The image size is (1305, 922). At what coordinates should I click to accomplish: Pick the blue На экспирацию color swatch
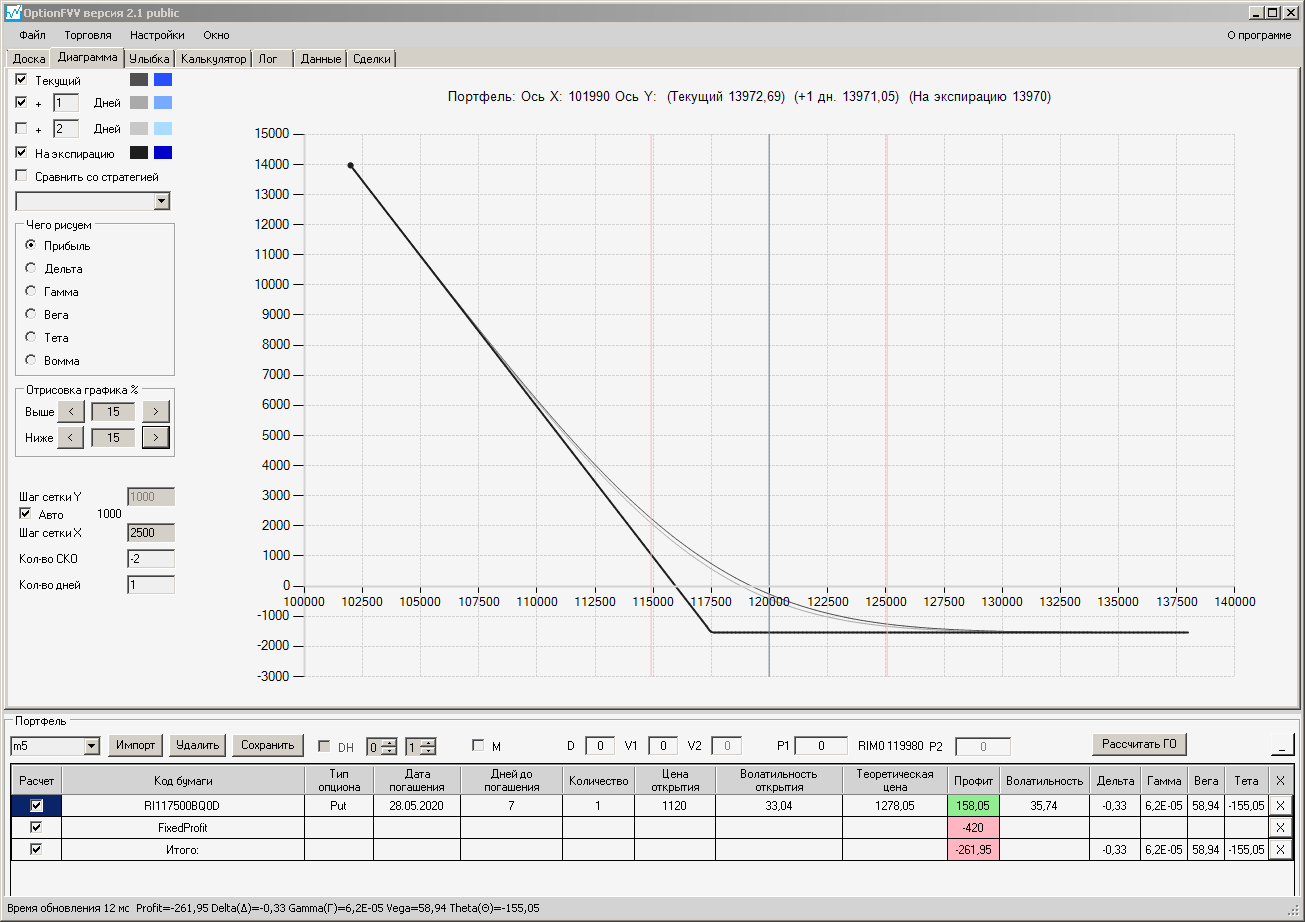point(163,153)
